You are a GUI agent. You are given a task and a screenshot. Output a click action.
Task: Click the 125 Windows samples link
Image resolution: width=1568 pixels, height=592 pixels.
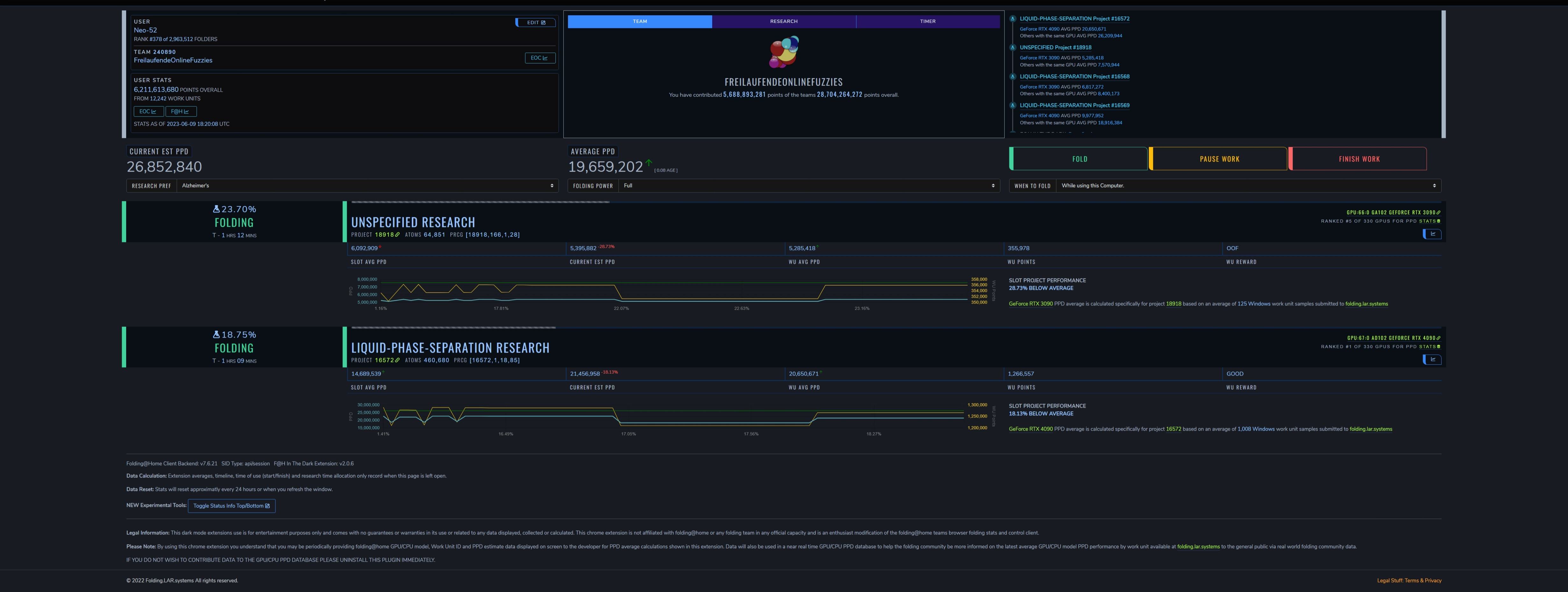point(1253,303)
